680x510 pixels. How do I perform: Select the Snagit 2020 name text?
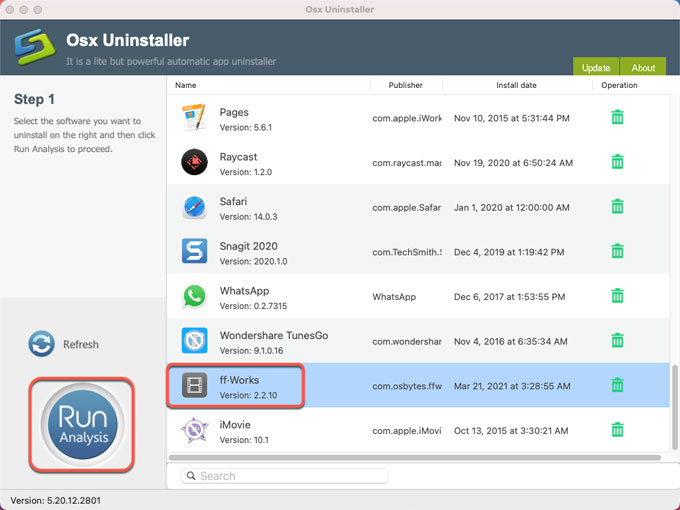[x=248, y=246]
